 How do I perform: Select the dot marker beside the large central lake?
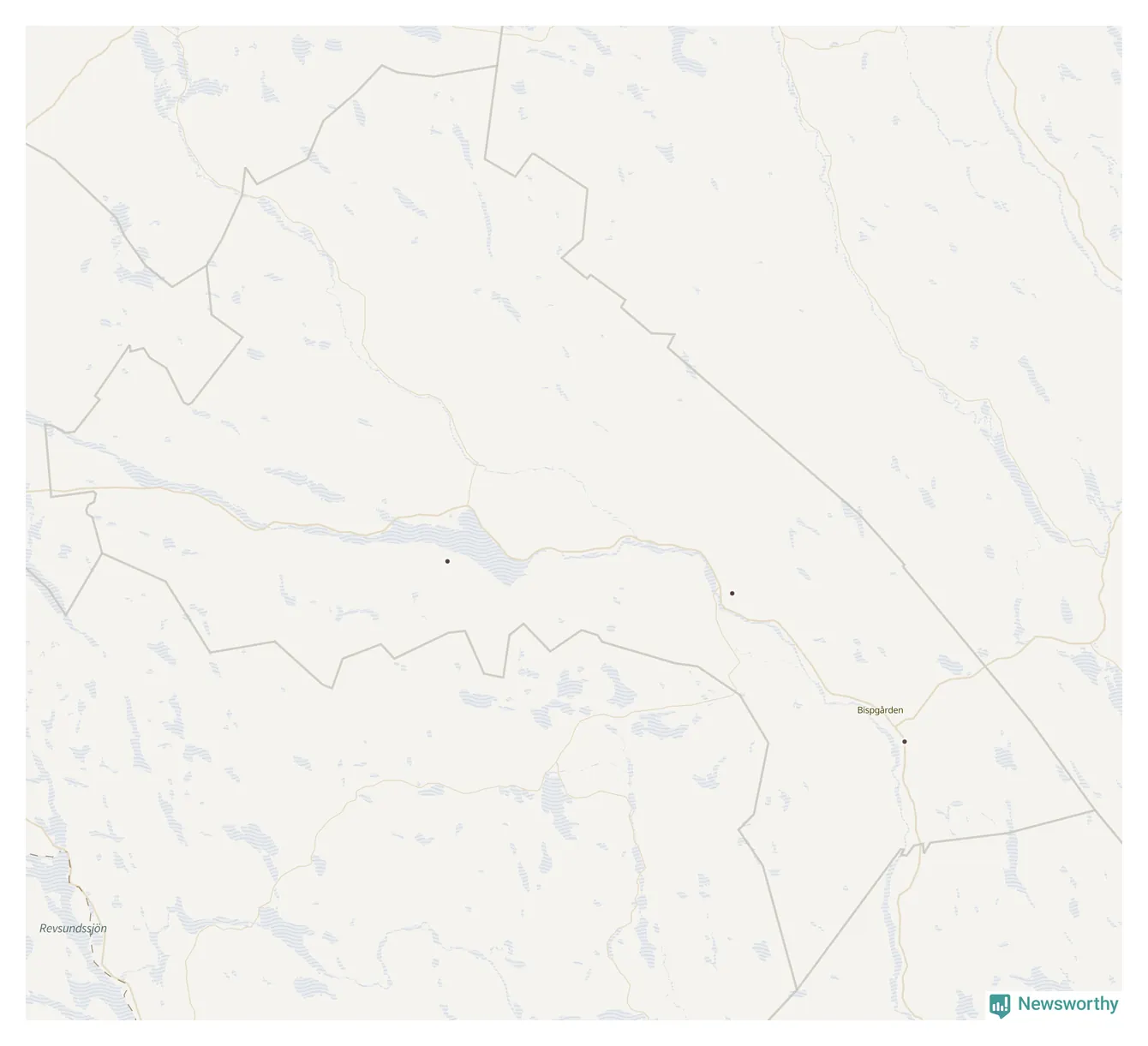pos(447,561)
